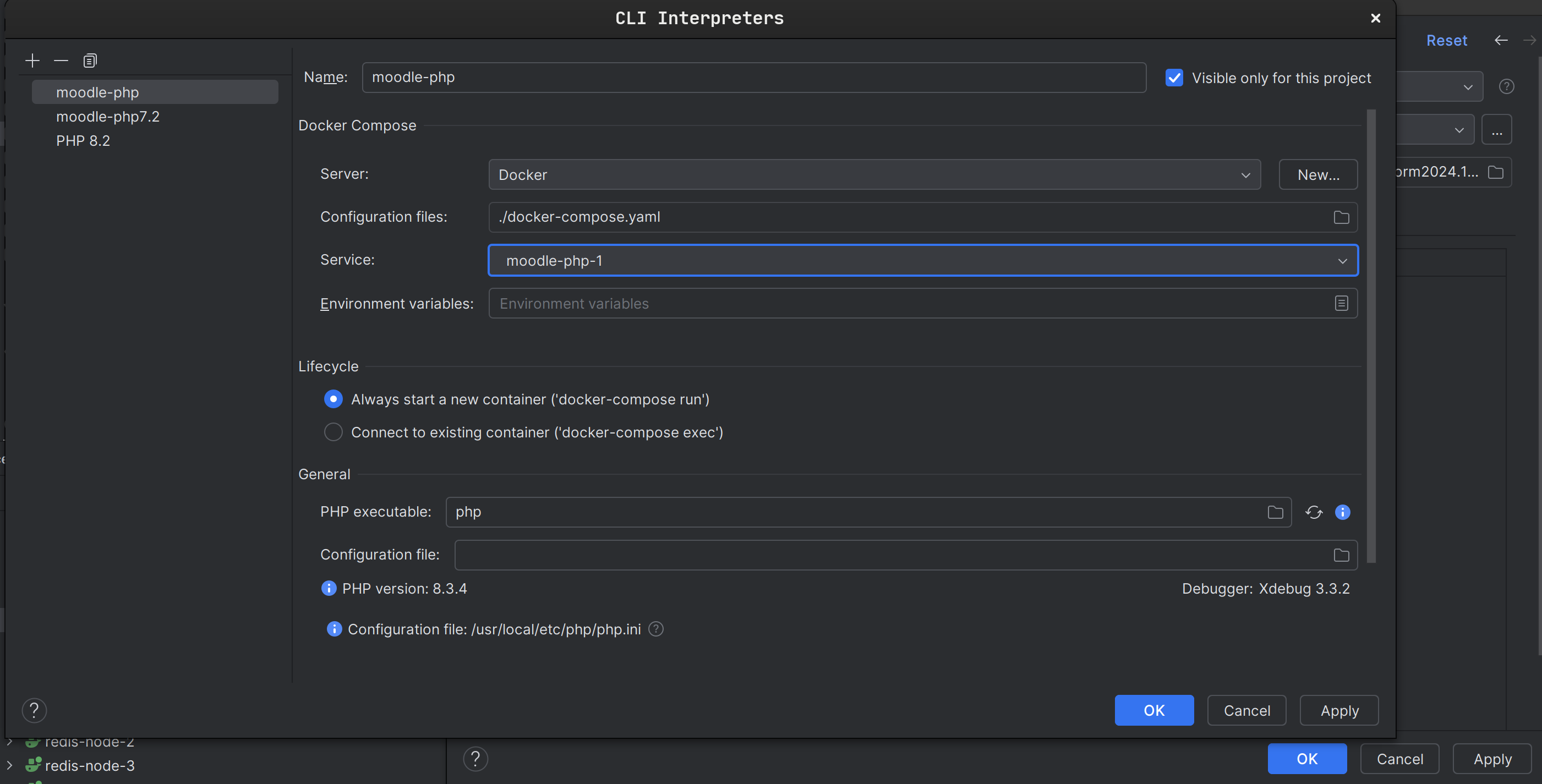Select moodle-php7.2 in interpreter list
The height and width of the screenshot is (784, 1542).
tap(108, 117)
